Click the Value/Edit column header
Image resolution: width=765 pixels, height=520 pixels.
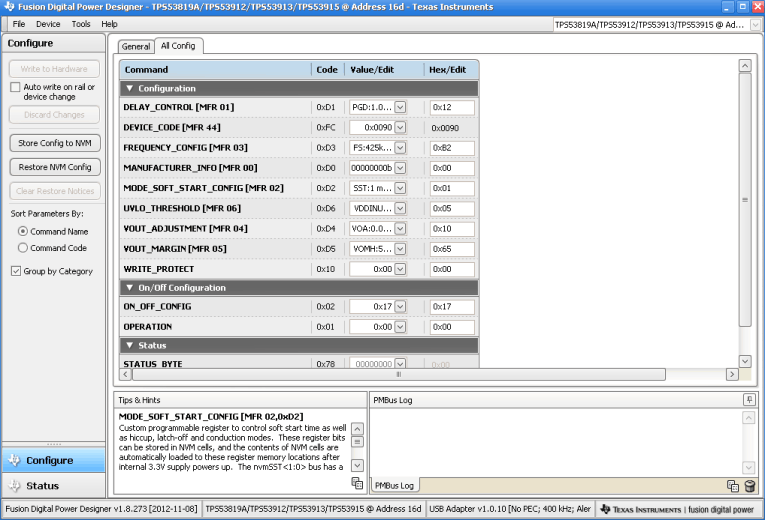coord(384,70)
